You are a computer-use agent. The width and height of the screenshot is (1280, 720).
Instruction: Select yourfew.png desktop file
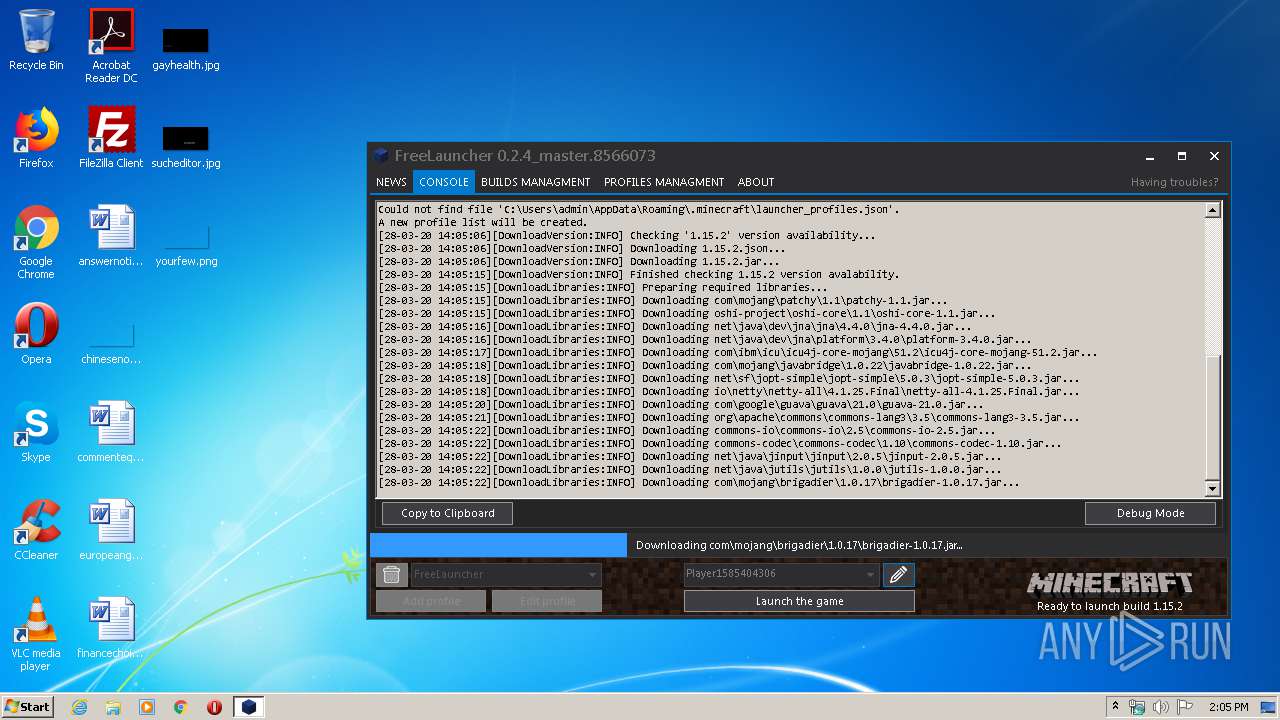(x=186, y=244)
